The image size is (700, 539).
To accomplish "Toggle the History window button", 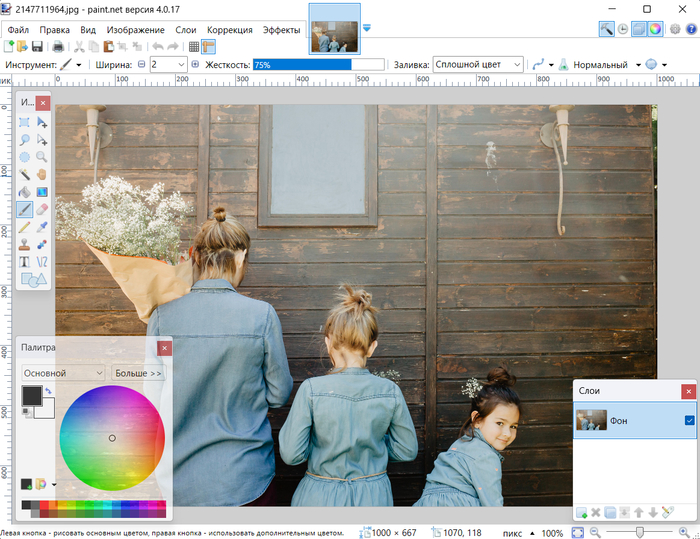I will point(623,29).
